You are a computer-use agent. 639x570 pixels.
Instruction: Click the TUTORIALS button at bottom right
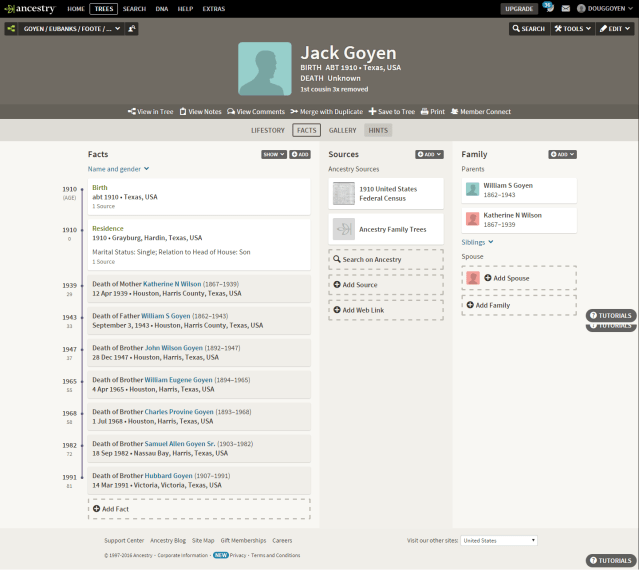pyautogui.click(x=610, y=561)
